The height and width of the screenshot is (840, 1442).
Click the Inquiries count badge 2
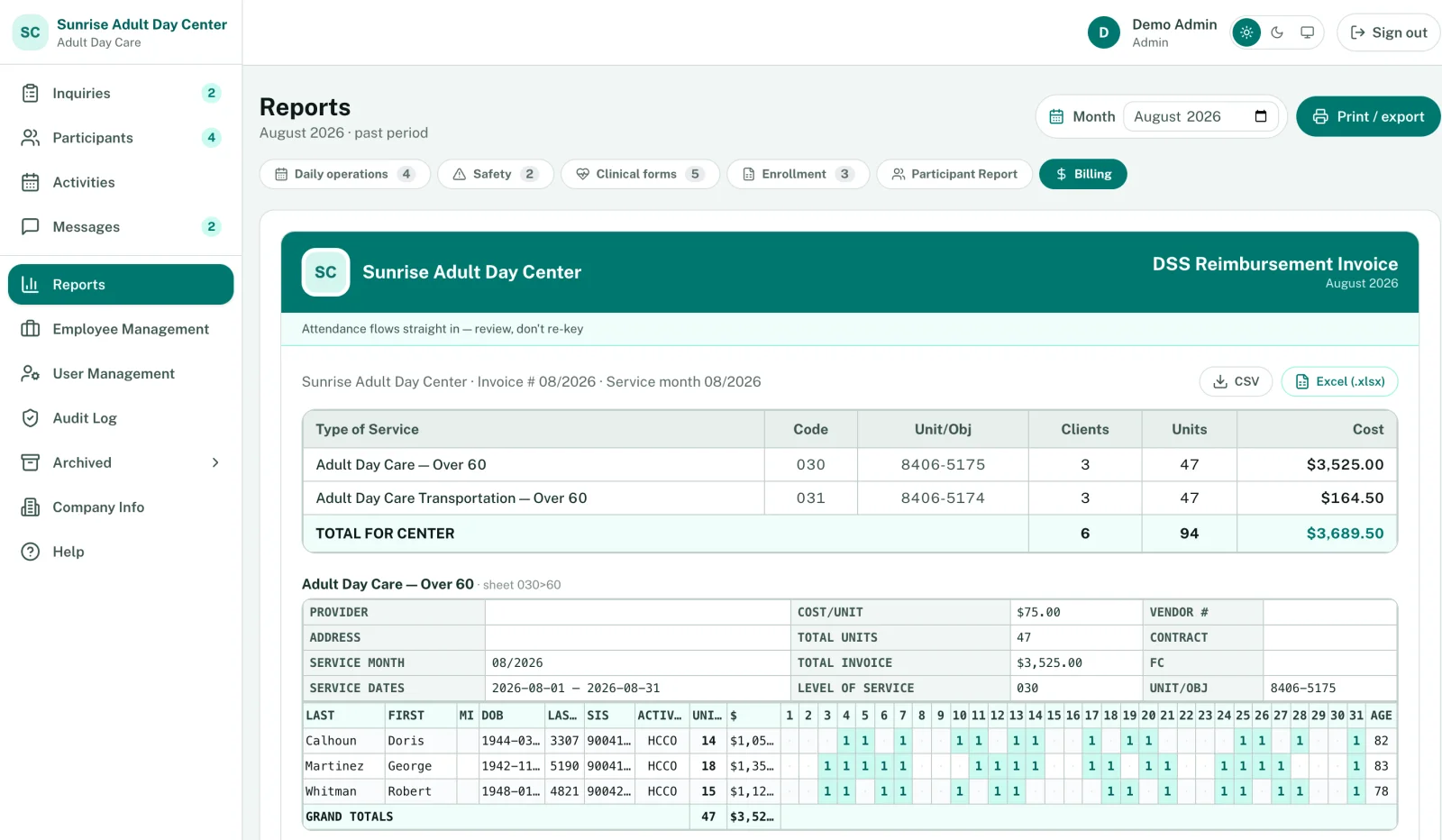tap(212, 93)
